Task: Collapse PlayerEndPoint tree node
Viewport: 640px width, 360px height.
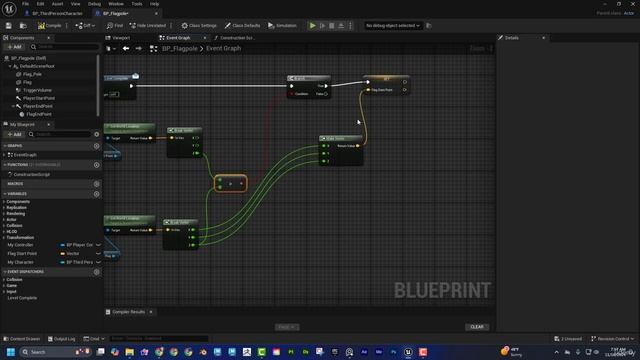Action: coord(13,106)
